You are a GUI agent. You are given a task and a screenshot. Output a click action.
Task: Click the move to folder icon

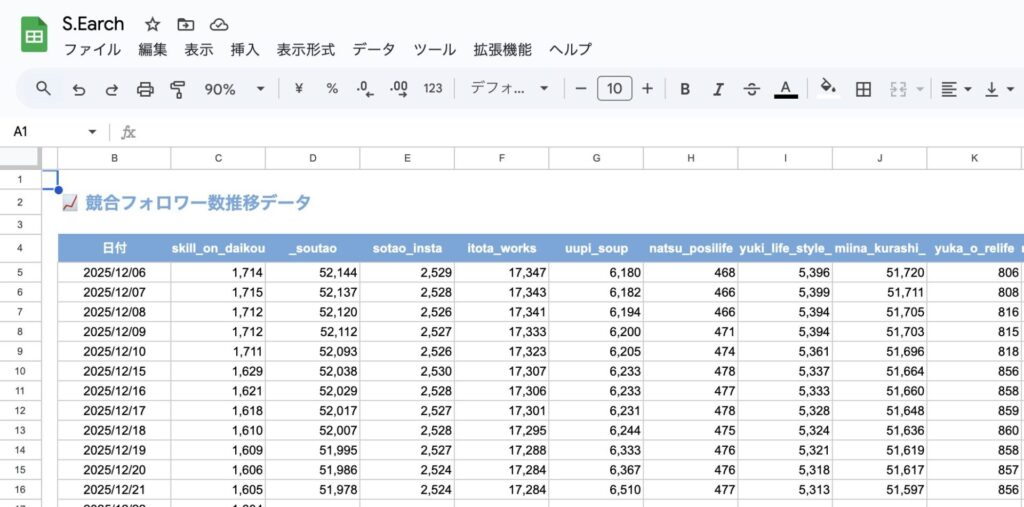[185, 24]
